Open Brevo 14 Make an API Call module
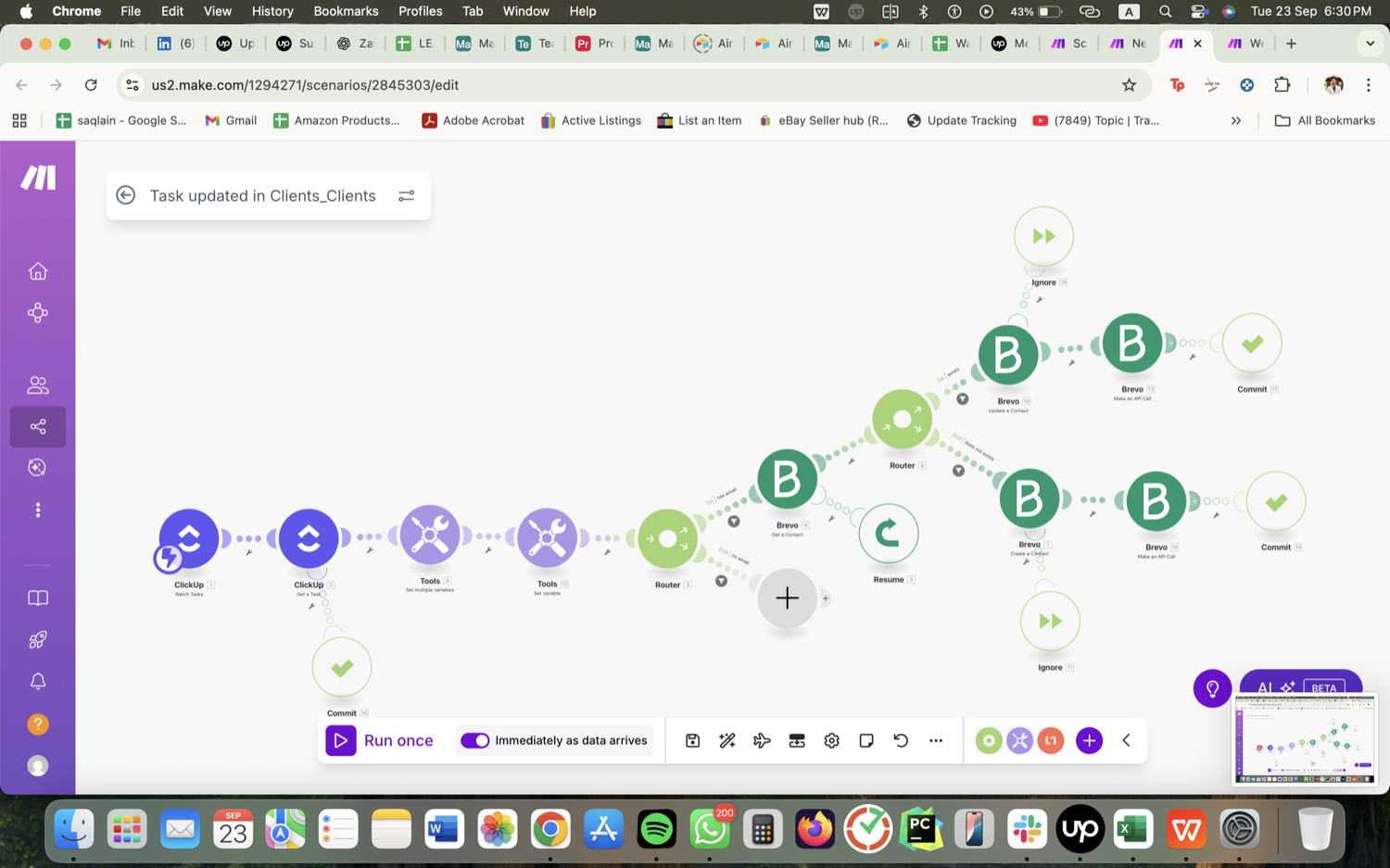 pyautogui.click(x=1156, y=501)
